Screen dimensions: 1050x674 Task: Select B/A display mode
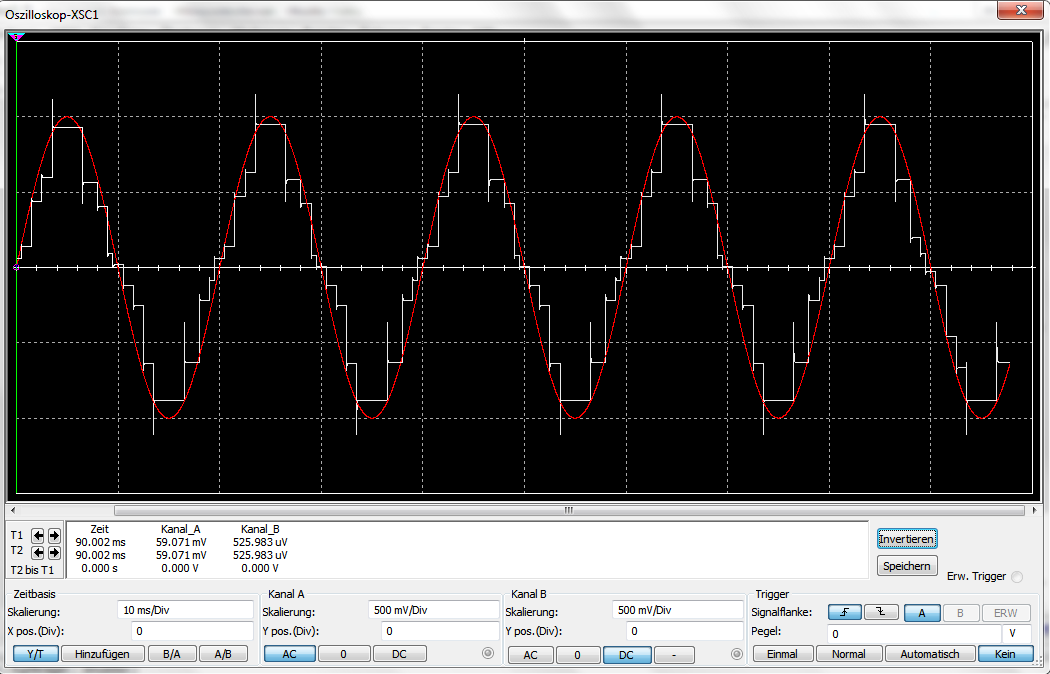172,654
